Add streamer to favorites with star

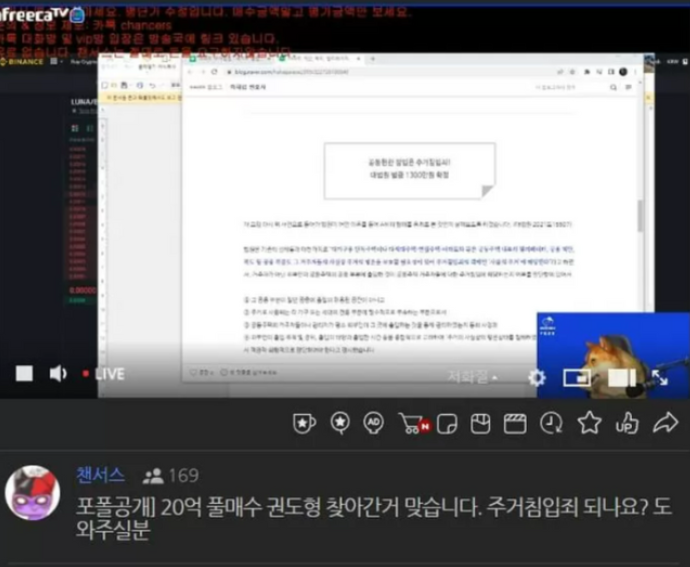click(589, 423)
